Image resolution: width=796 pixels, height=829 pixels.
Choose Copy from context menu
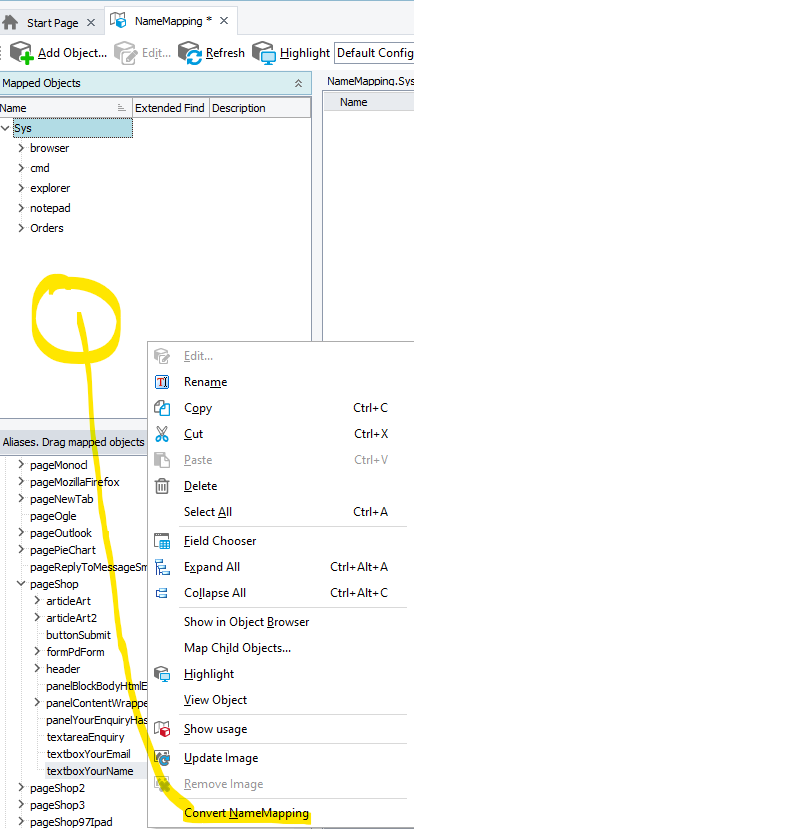pos(198,408)
